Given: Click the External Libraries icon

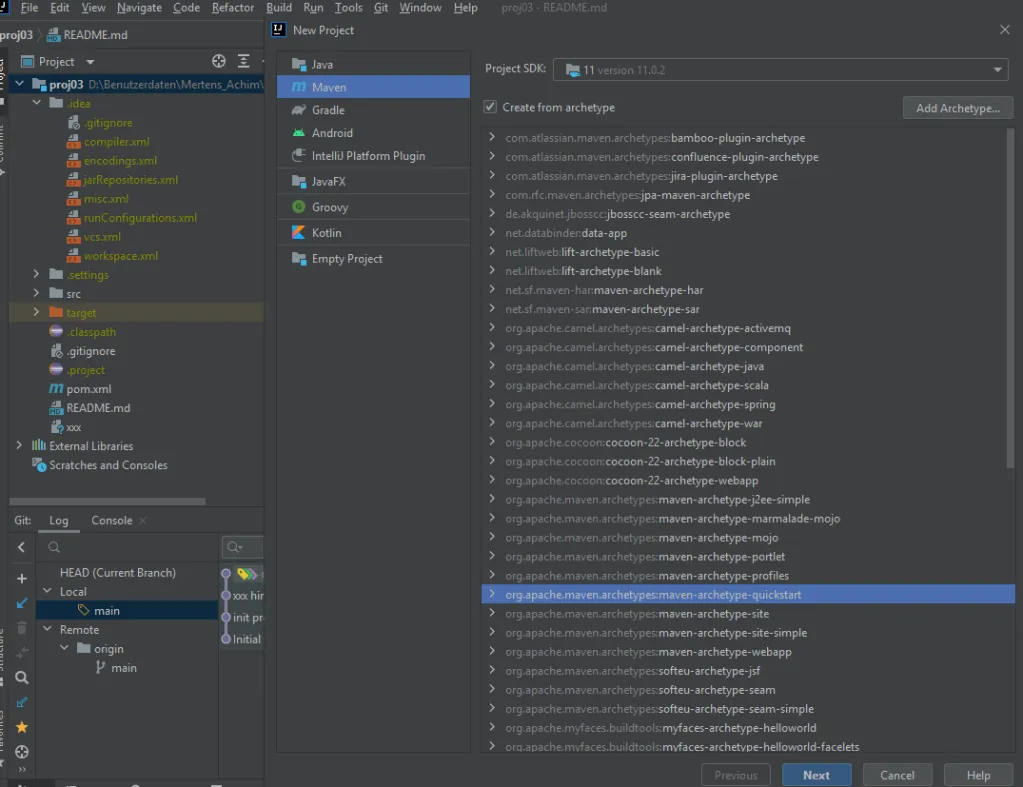Looking at the screenshot, I should click(x=38, y=446).
